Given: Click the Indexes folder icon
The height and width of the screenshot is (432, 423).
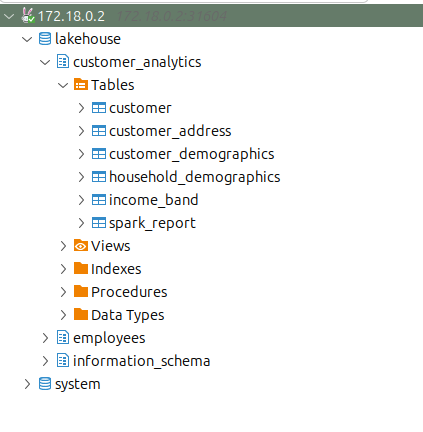Looking at the screenshot, I should (81, 268).
